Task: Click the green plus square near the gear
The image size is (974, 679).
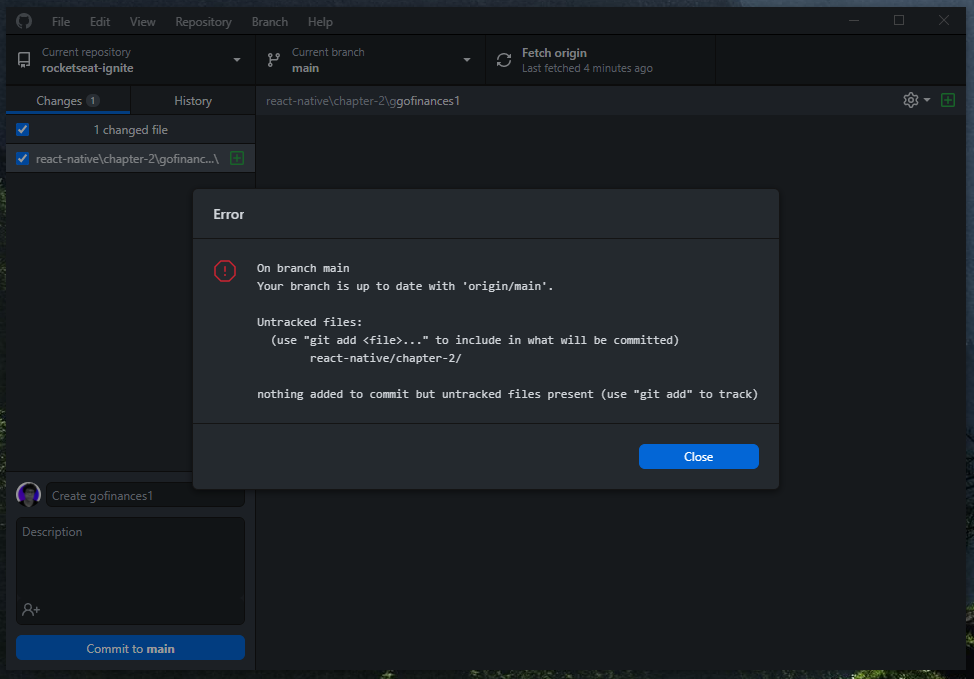Action: [x=948, y=100]
